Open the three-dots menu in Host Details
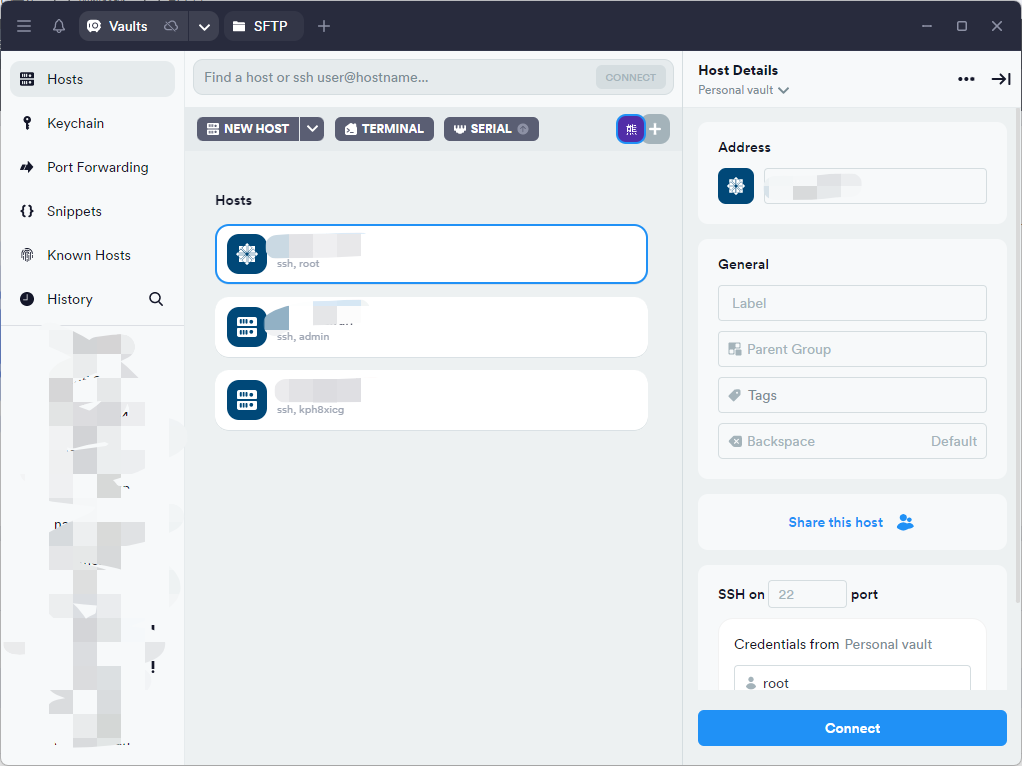The image size is (1022, 766). click(965, 79)
